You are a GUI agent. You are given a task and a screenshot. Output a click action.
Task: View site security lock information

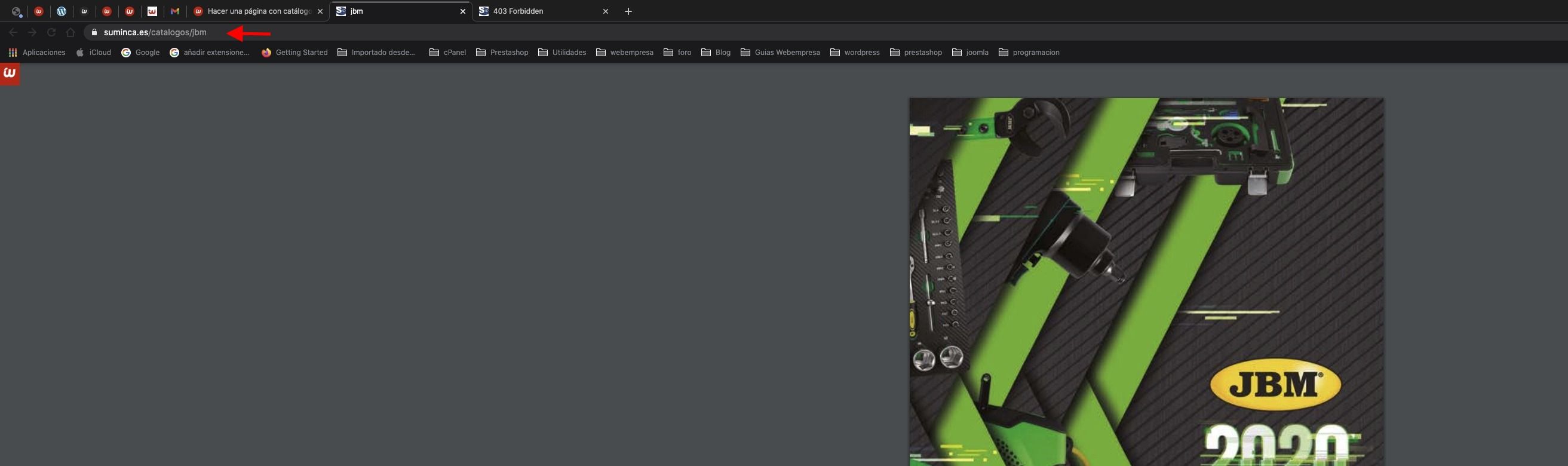pos(94,32)
